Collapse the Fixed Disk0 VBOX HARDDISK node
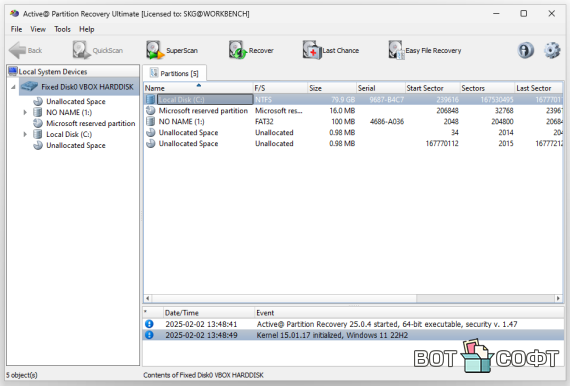 pyautogui.click(x=13, y=87)
